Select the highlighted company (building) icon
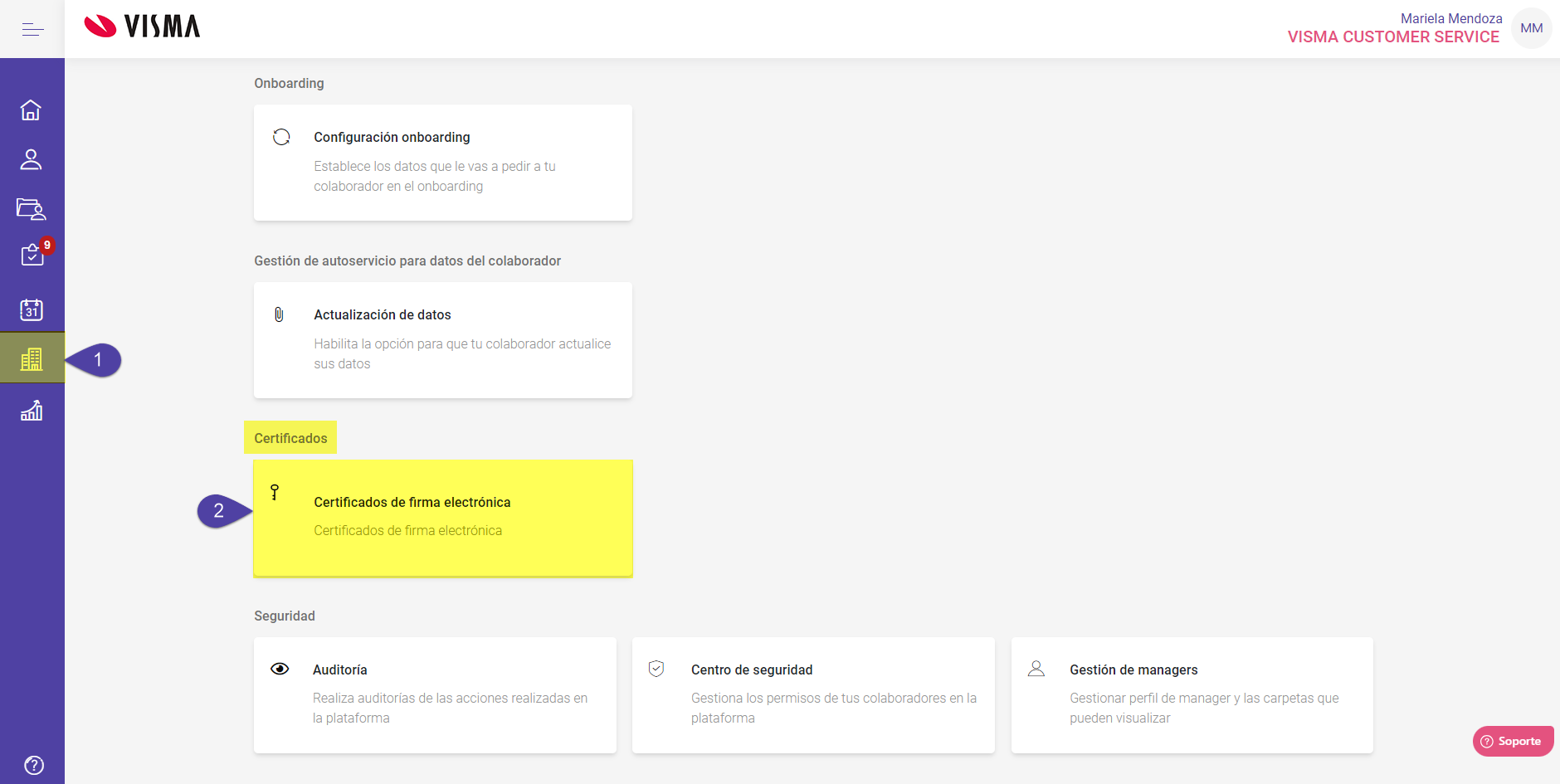Image resolution: width=1560 pixels, height=784 pixels. pyautogui.click(x=32, y=358)
